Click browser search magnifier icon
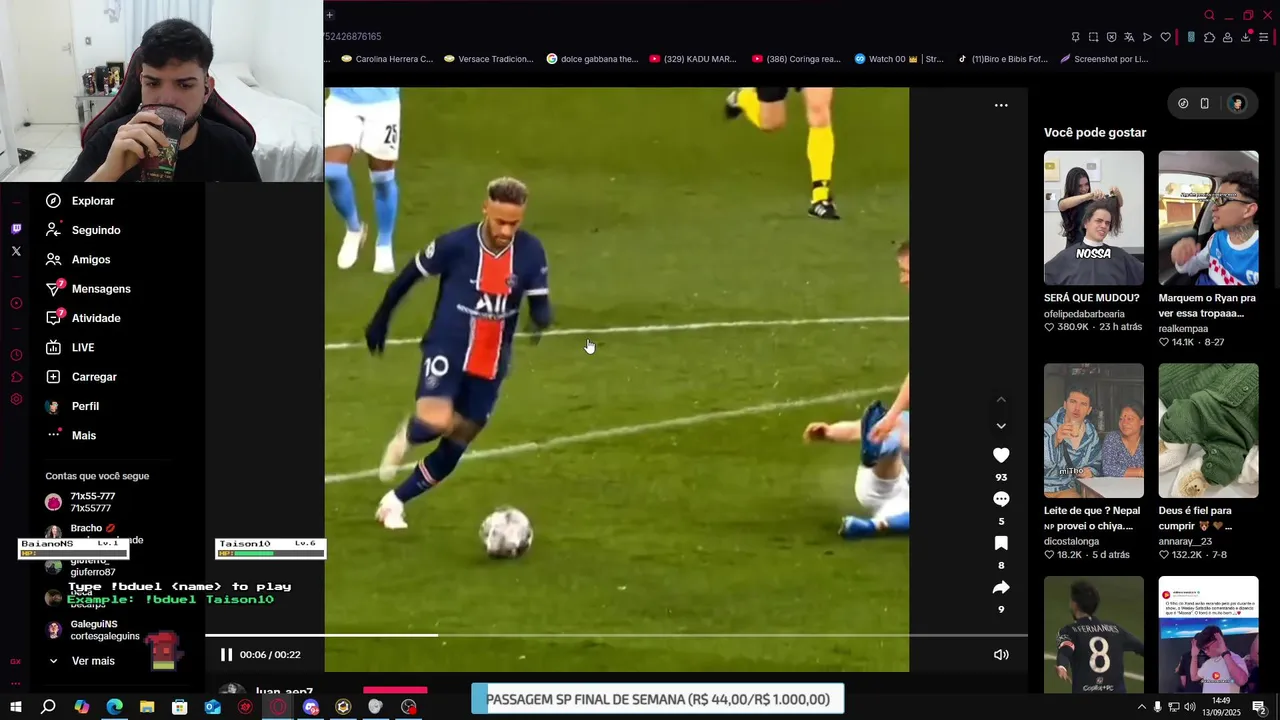The image size is (1280, 720). point(1209,15)
